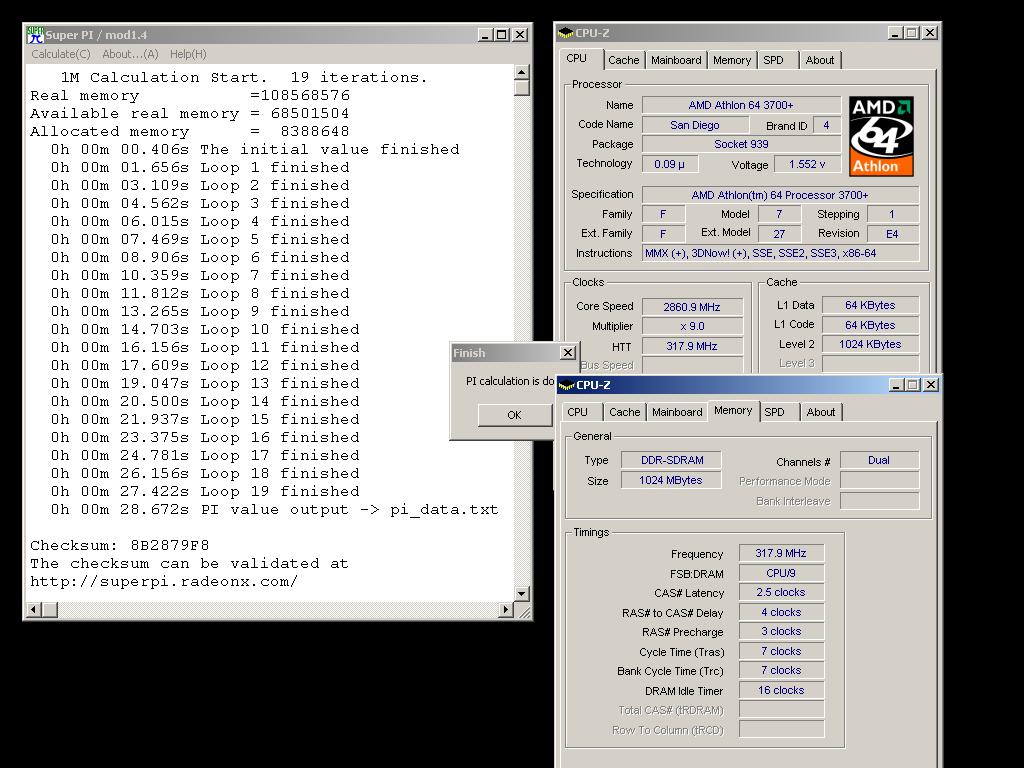The height and width of the screenshot is (768, 1024).
Task: Switch to Cache tab in upper CPU-Z
Action: coord(624,60)
